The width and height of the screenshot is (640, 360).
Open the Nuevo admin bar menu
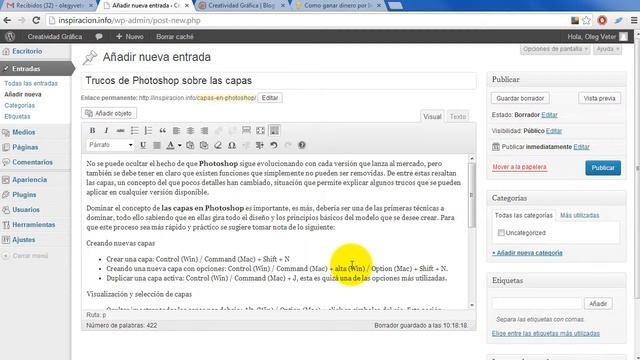click(130, 36)
